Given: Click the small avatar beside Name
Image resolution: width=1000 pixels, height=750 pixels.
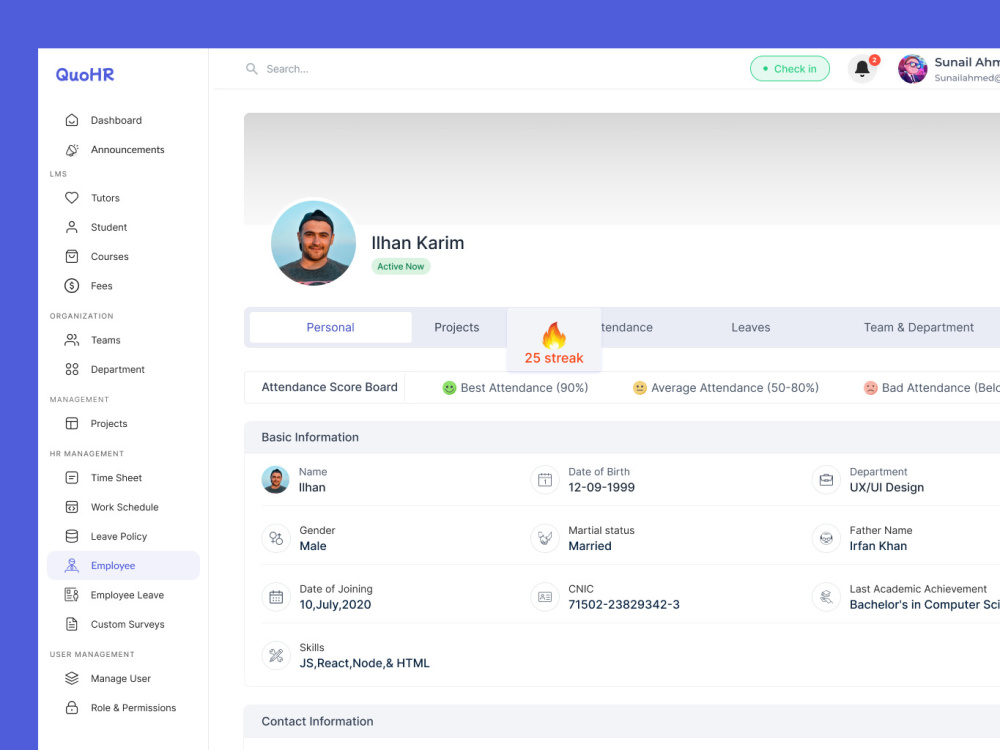Looking at the screenshot, I should pos(276,480).
